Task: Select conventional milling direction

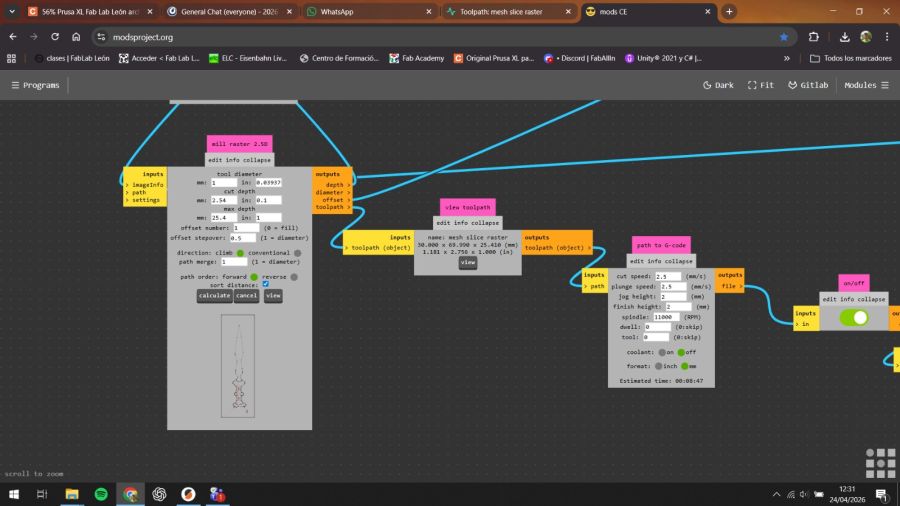Action: coord(297,252)
